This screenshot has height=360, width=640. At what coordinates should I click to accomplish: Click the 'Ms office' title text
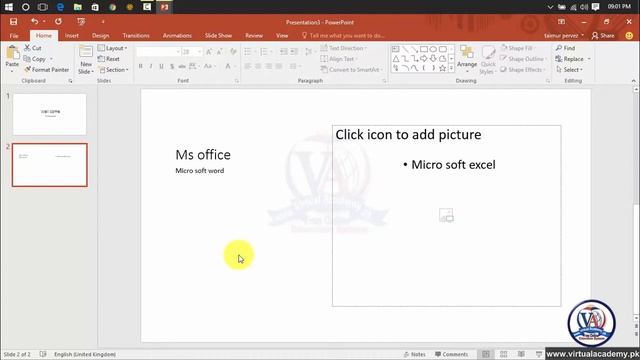pyautogui.click(x=203, y=155)
